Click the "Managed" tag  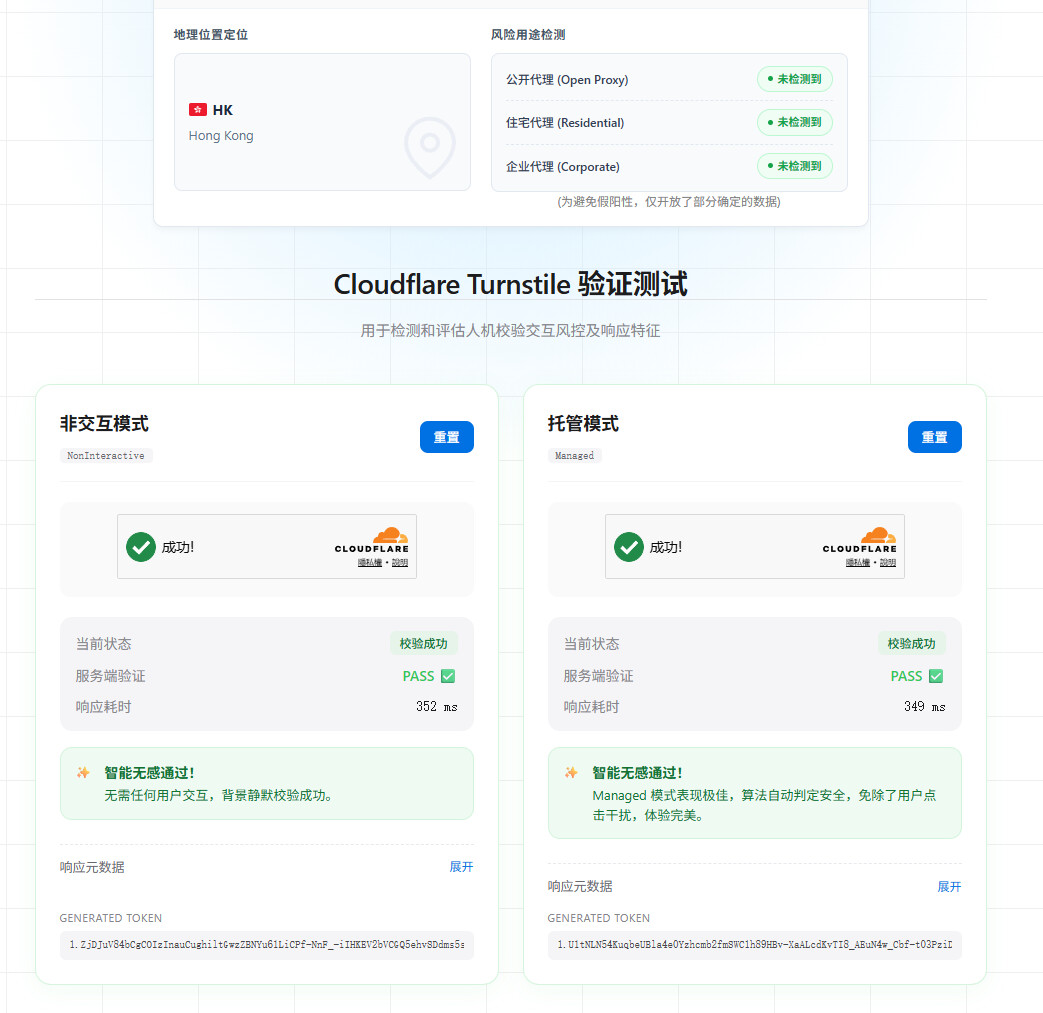[x=575, y=456]
